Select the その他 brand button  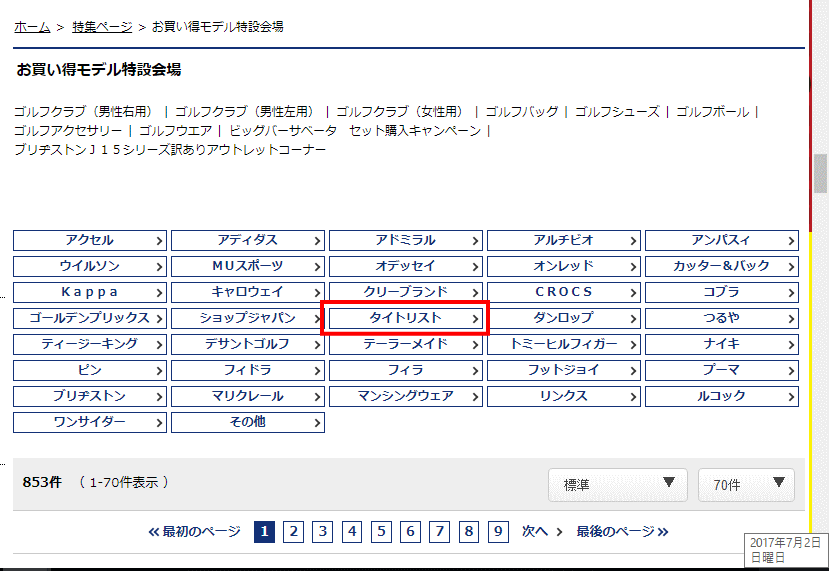coord(248,422)
